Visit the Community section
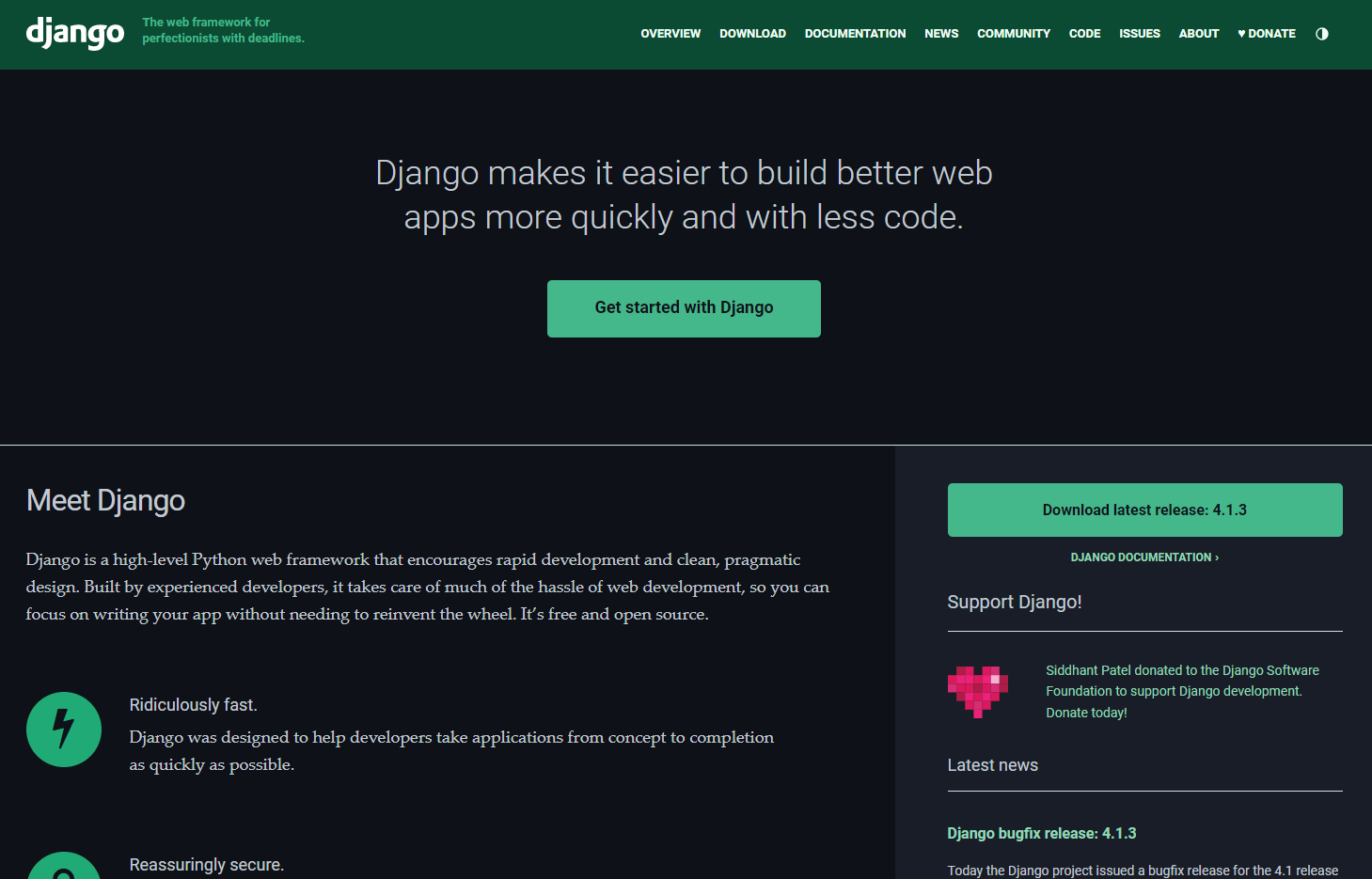1372x879 pixels. point(1014,33)
